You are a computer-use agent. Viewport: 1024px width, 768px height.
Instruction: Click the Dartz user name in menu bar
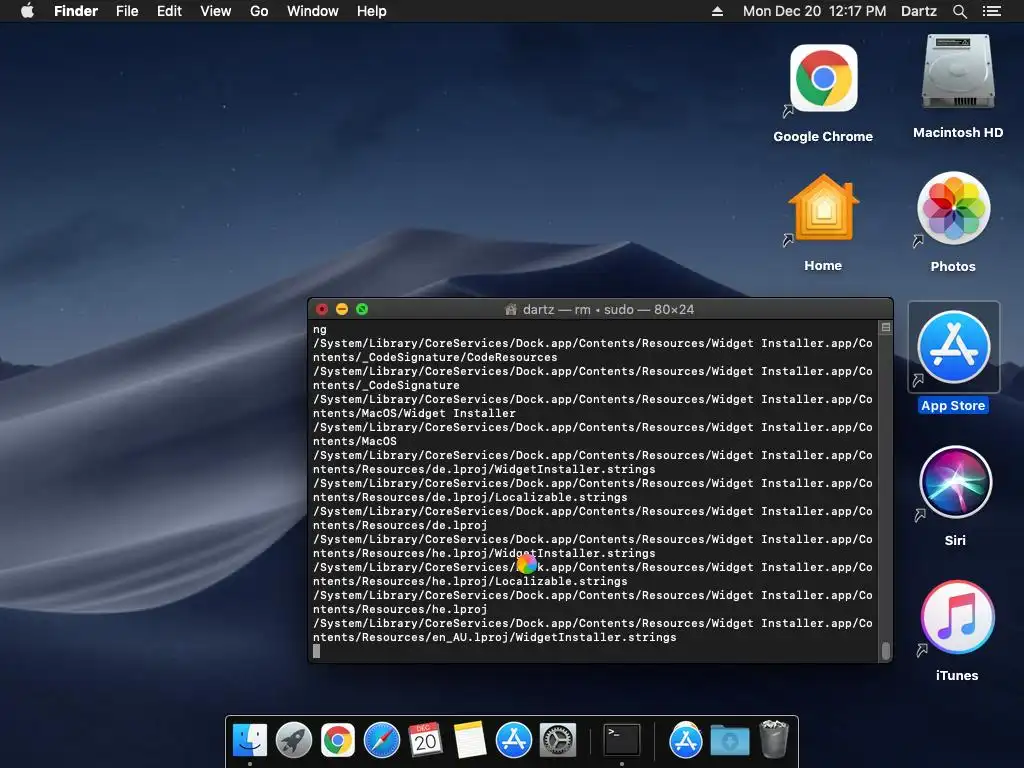click(x=918, y=11)
